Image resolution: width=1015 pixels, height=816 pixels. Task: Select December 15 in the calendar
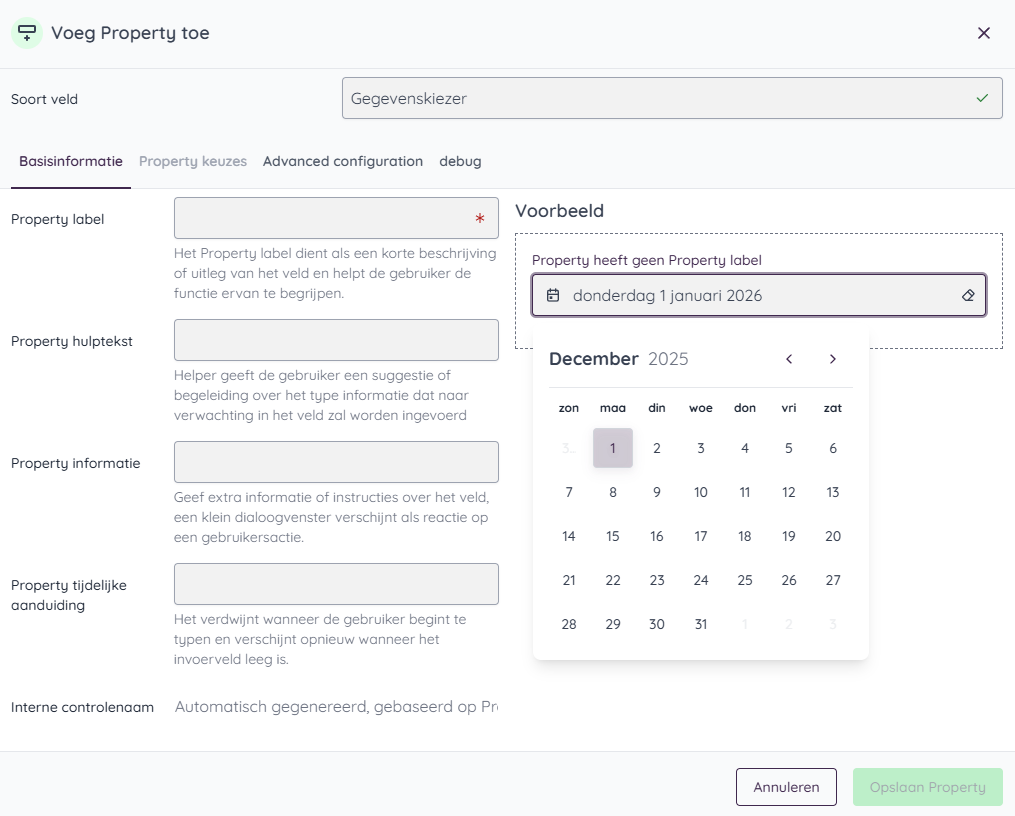tap(613, 536)
